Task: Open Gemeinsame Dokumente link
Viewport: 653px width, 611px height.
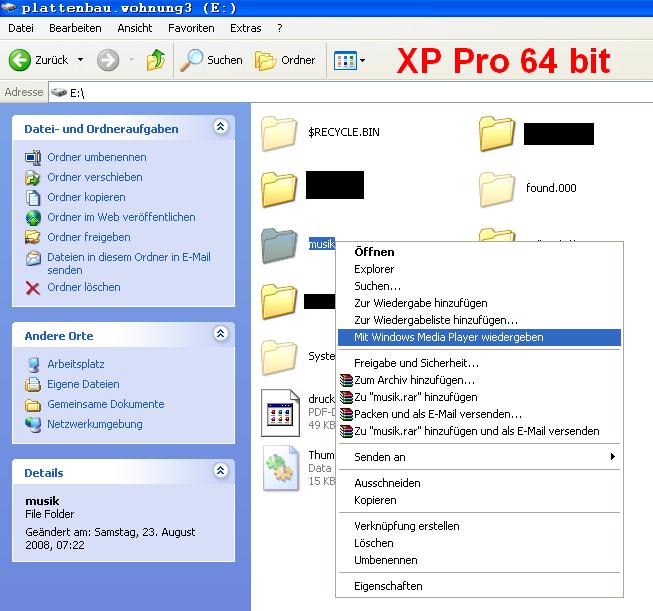Action: (106, 404)
